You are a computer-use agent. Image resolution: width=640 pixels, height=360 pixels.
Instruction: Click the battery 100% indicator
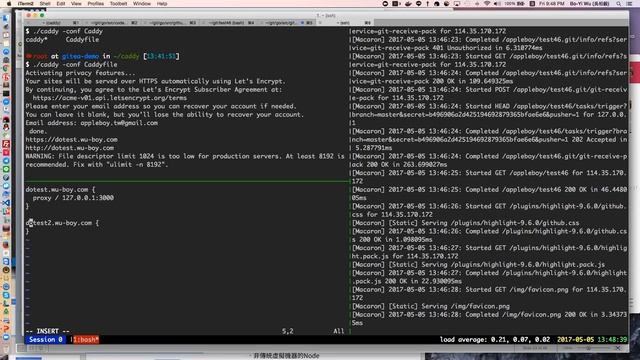514,4
